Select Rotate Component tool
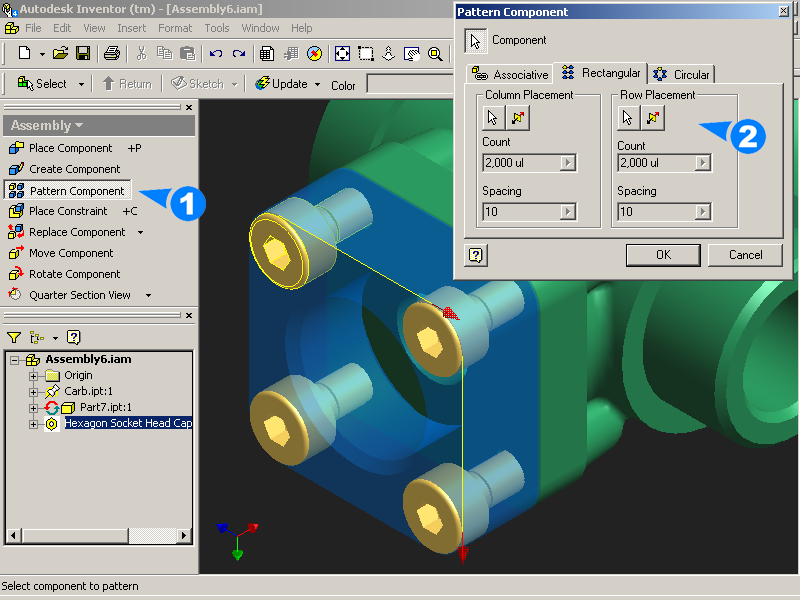Viewport: 800px width, 600px height. click(x=65, y=274)
